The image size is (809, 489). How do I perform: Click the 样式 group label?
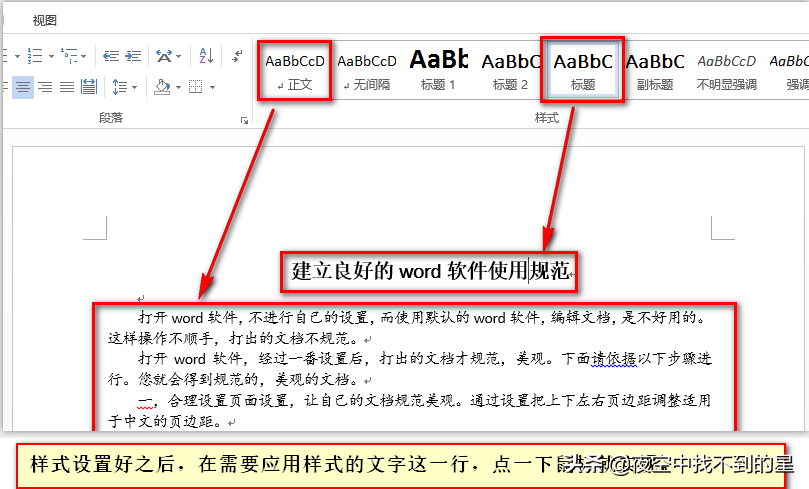(547, 118)
